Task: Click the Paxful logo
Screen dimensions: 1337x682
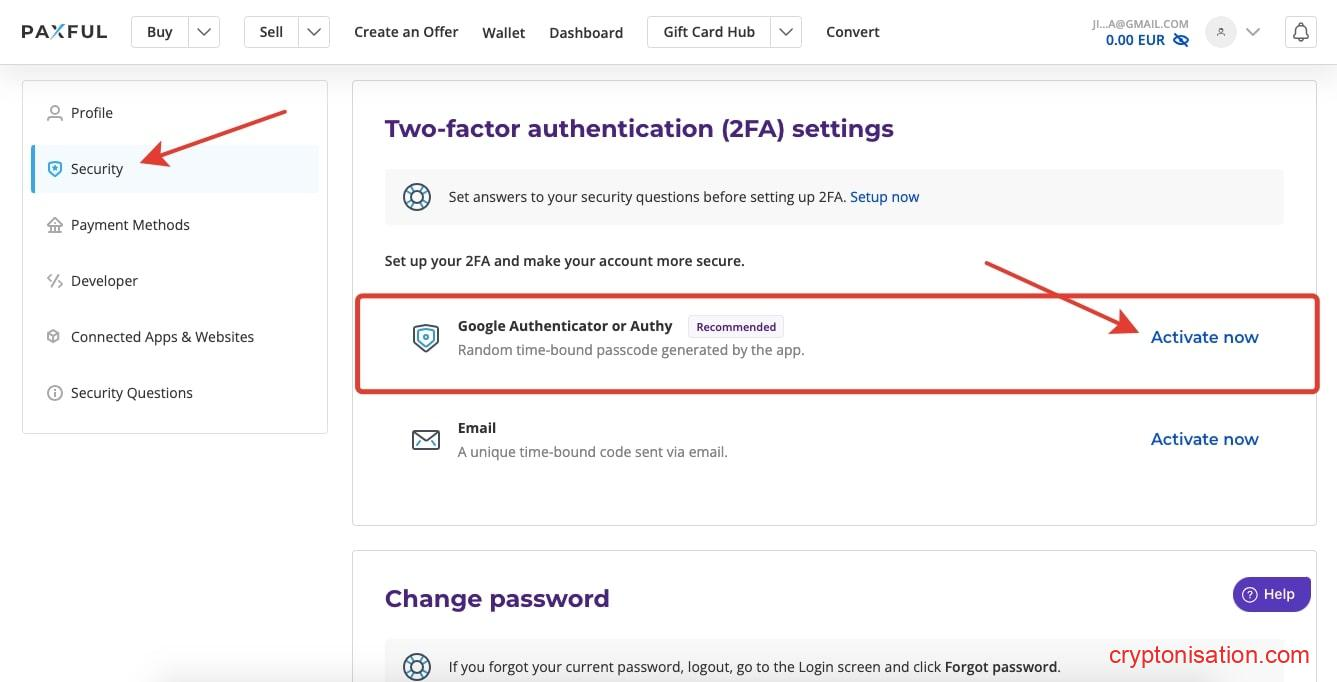Action: 64,32
